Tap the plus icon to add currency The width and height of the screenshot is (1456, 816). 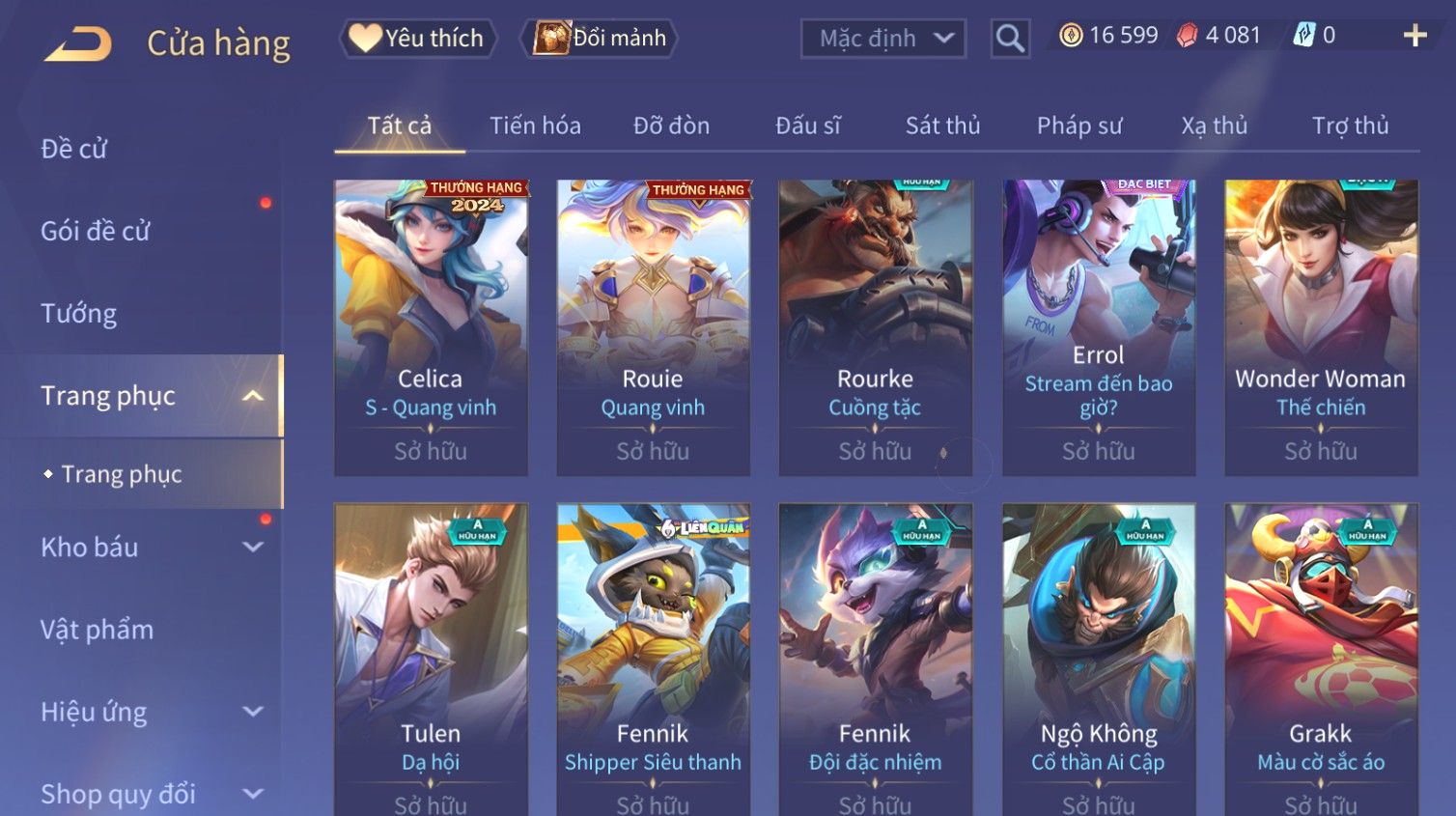coord(1414,36)
